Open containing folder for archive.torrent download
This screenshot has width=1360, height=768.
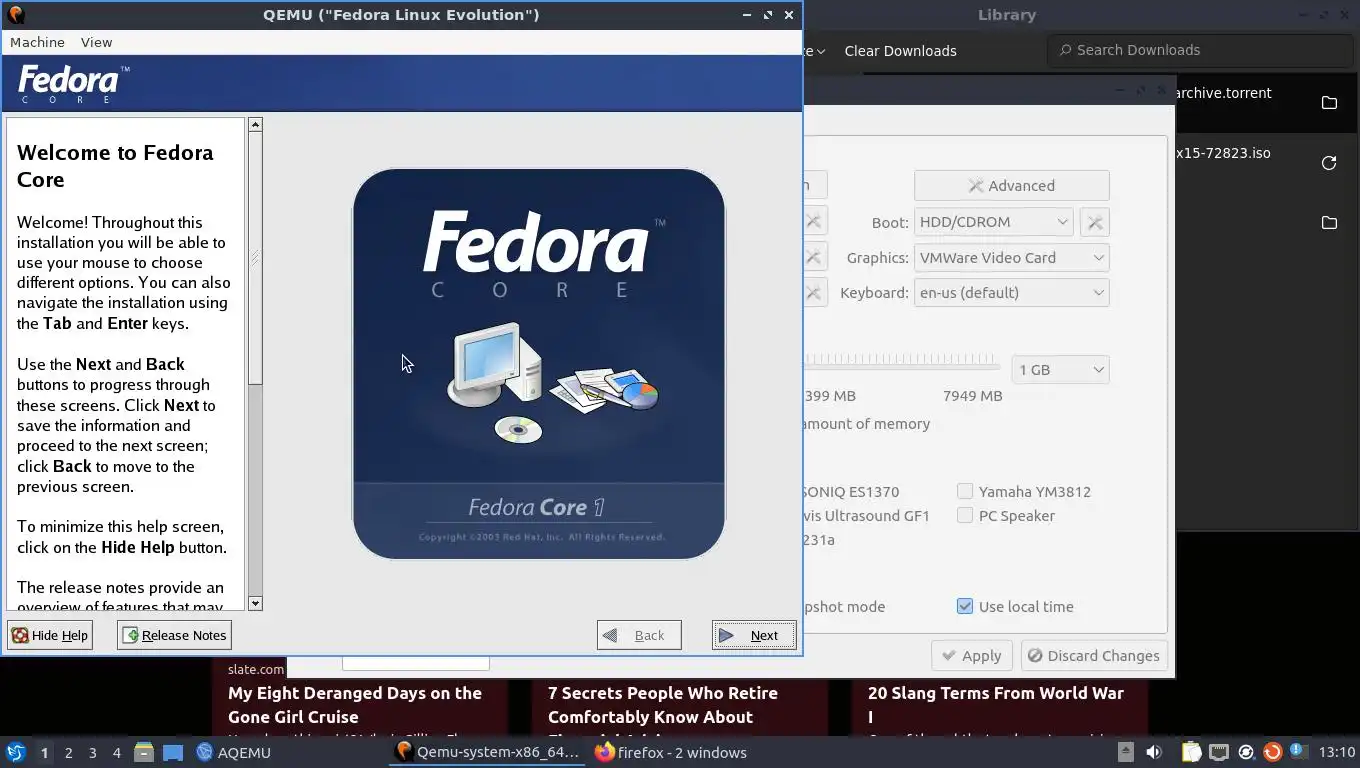click(x=1329, y=103)
